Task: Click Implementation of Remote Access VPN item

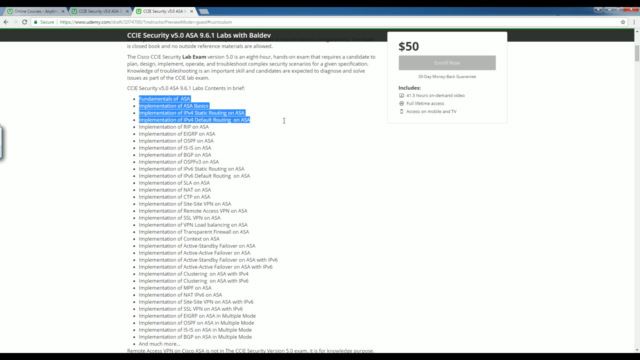Action: (x=193, y=211)
